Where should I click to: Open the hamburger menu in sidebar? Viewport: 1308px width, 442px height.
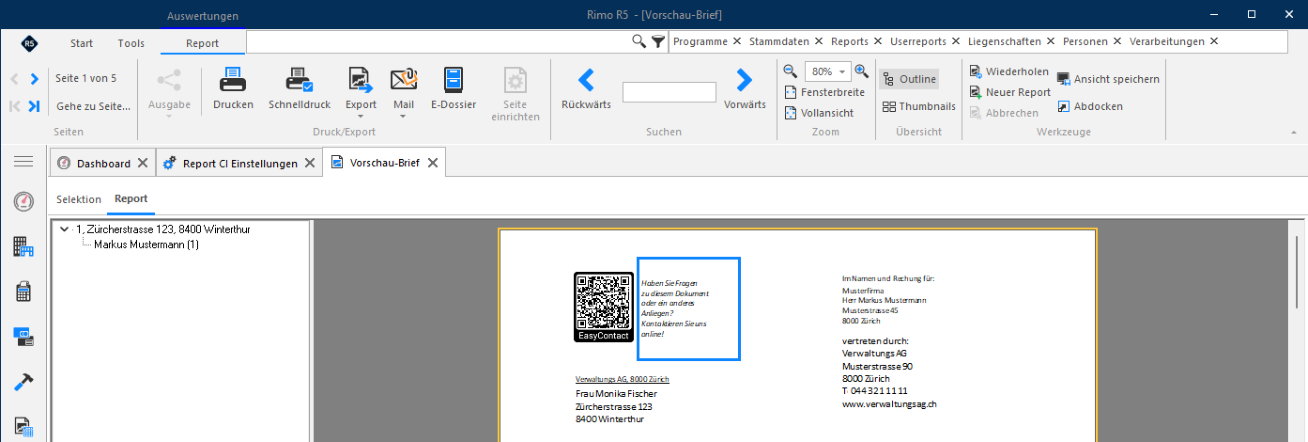pos(23,161)
